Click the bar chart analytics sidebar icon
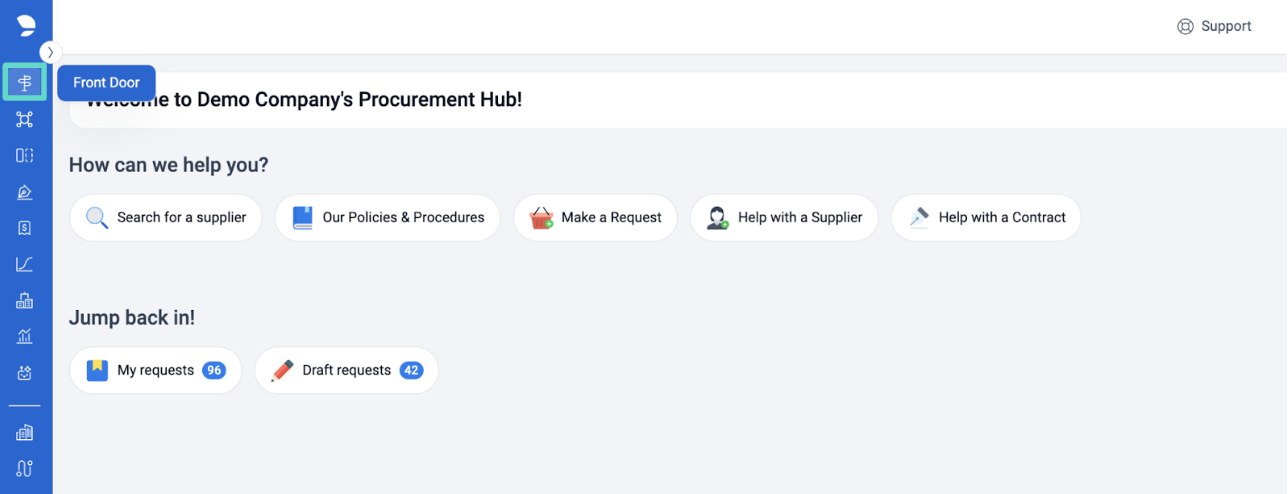 point(25,336)
